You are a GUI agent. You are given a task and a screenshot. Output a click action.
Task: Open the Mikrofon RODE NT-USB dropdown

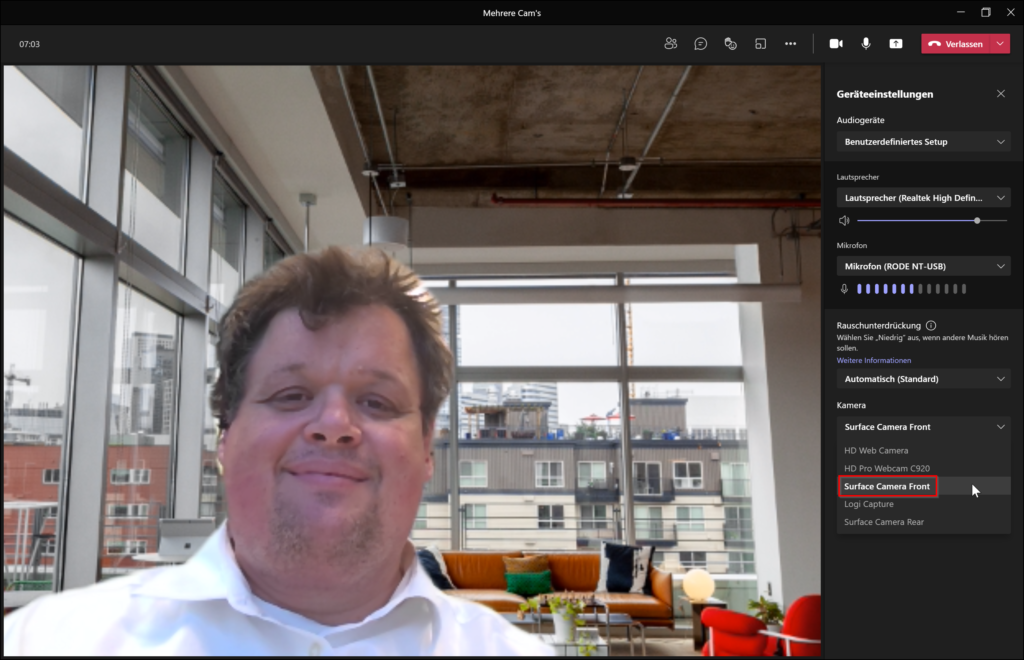[x=923, y=266]
